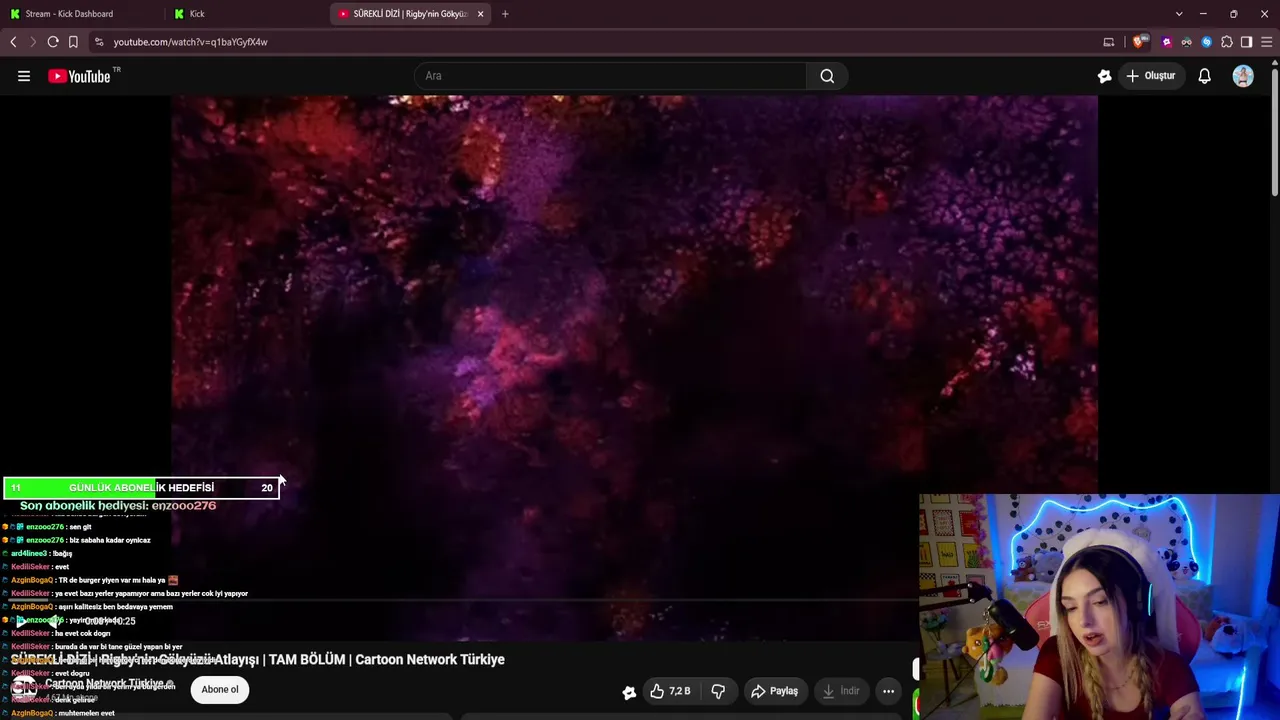The height and width of the screenshot is (720, 1280).
Task: Open YouTube notifications bell
Action: click(x=1204, y=76)
